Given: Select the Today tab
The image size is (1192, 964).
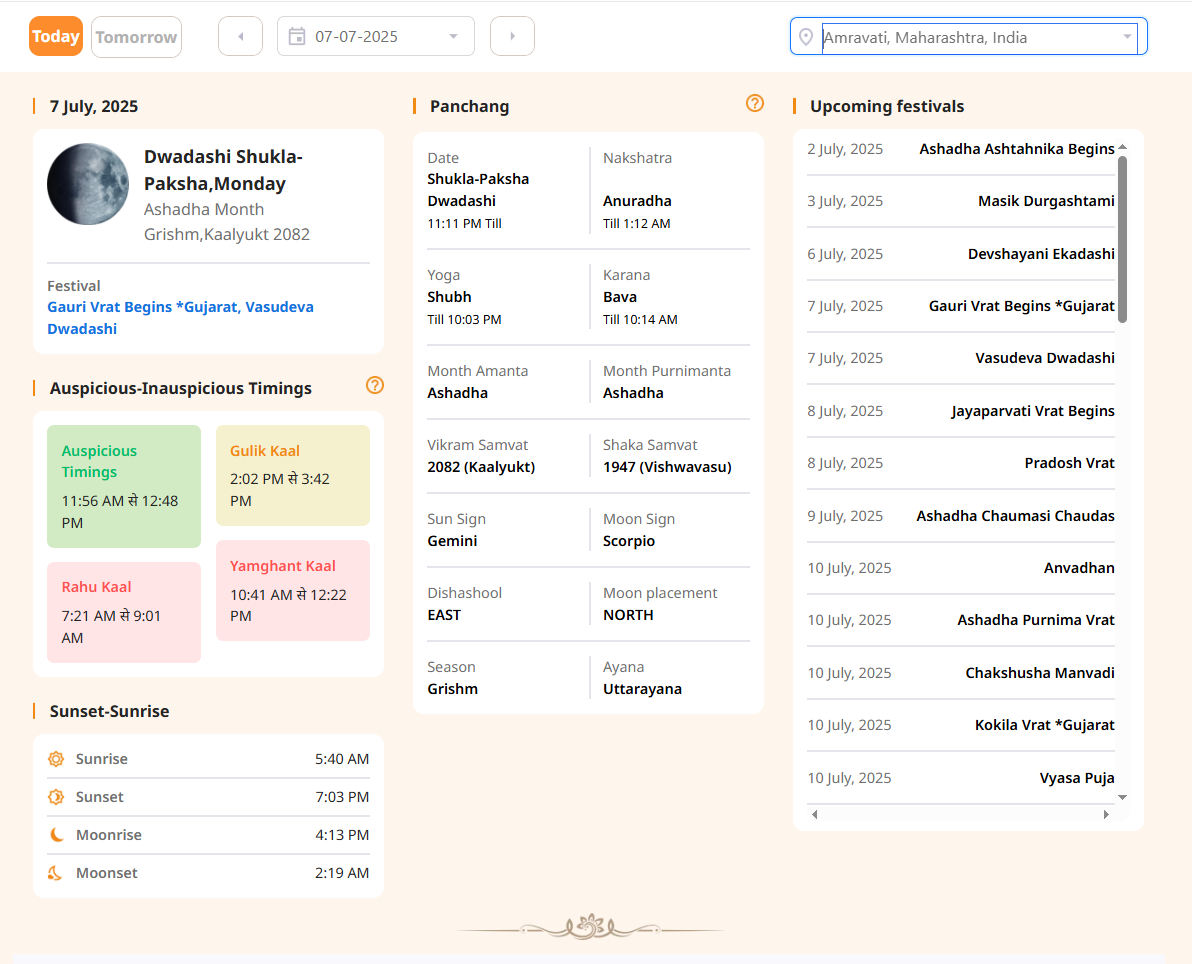Looking at the screenshot, I should pyautogui.click(x=56, y=37).
